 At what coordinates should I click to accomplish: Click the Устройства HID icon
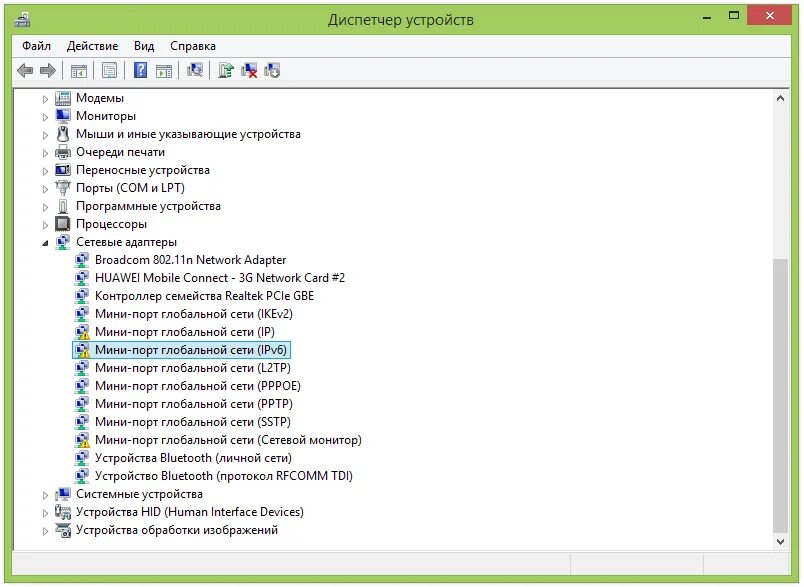click(x=63, y=512)
